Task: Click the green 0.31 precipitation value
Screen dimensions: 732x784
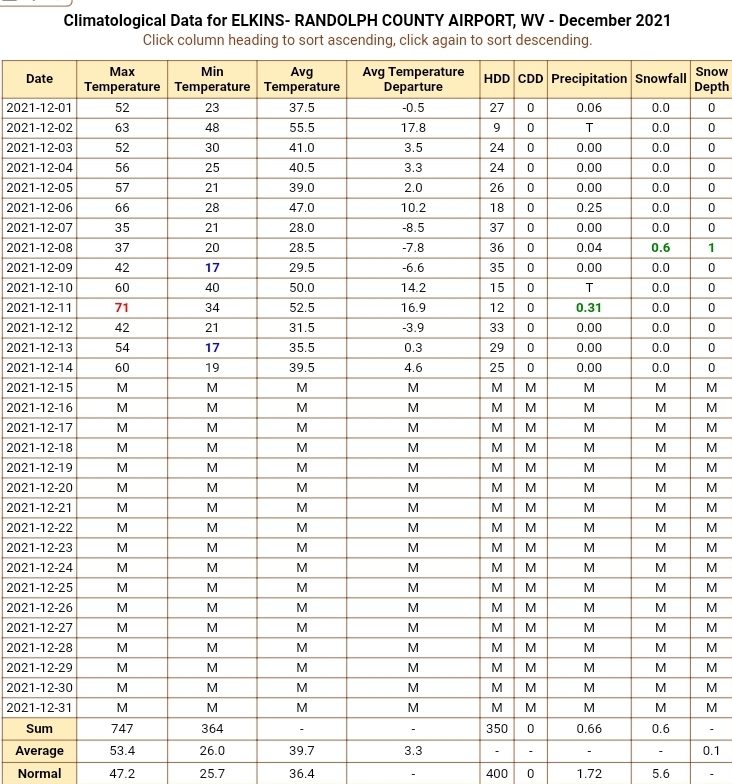Action: (589, 308)
